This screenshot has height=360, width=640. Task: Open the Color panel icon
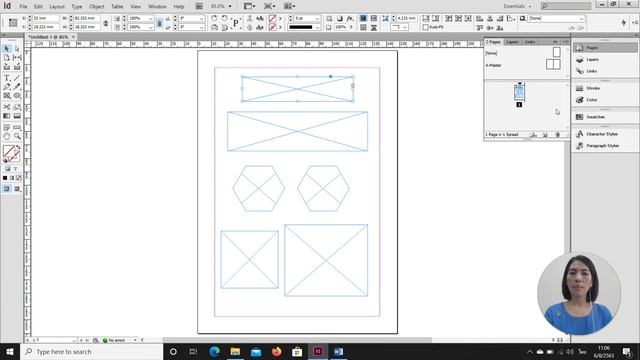[579, 100]
